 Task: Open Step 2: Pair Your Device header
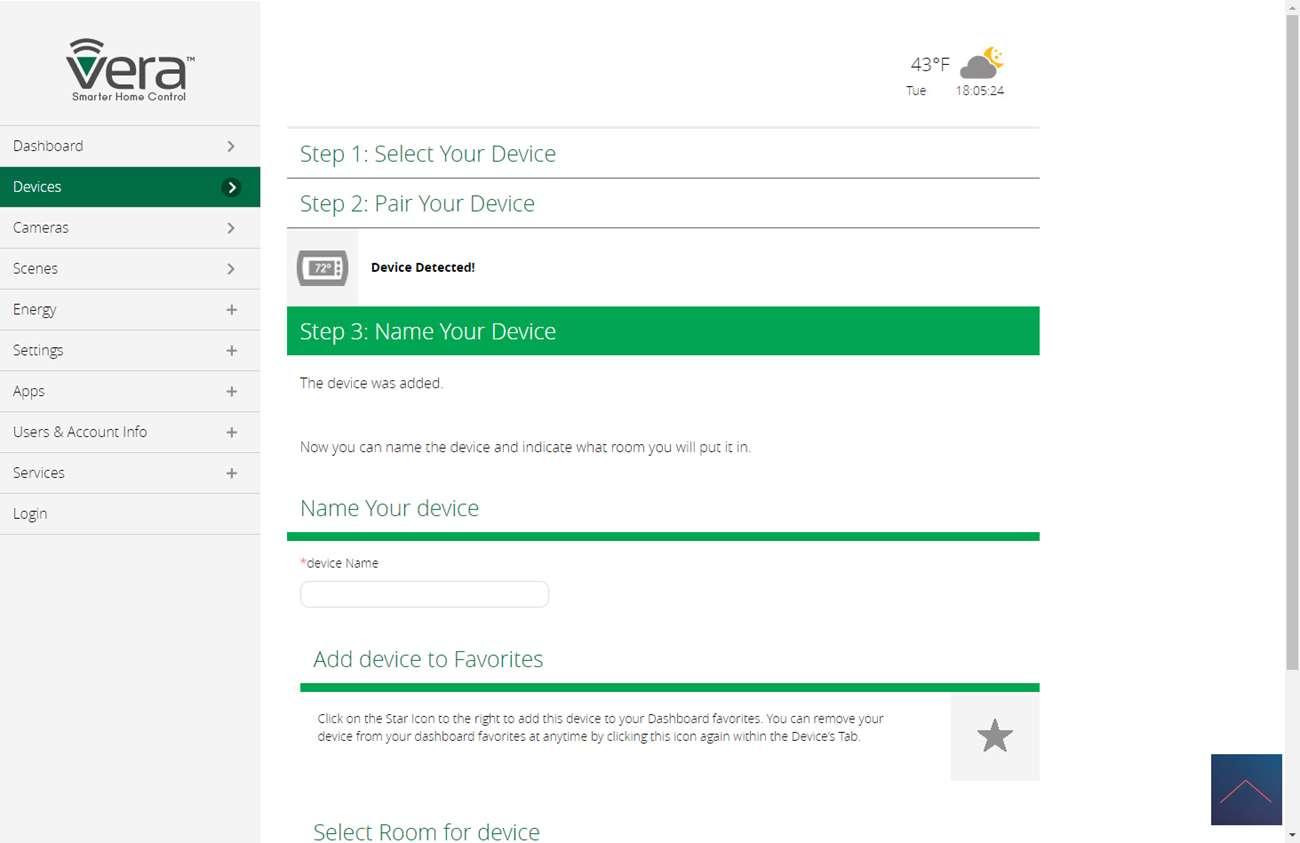pyautogui.click(x=417, y=204)
